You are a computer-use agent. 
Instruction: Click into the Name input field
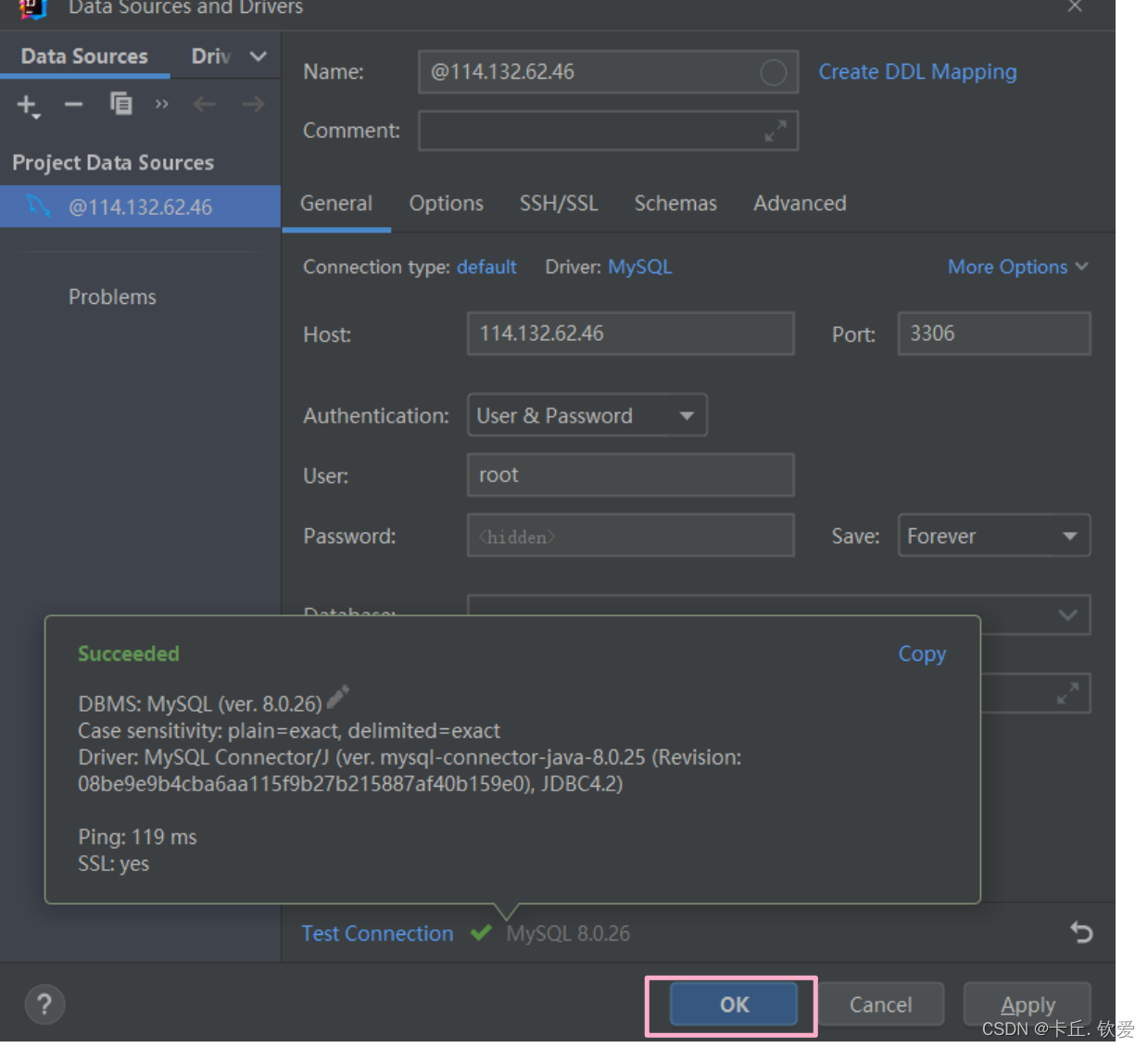click(608, 72)
